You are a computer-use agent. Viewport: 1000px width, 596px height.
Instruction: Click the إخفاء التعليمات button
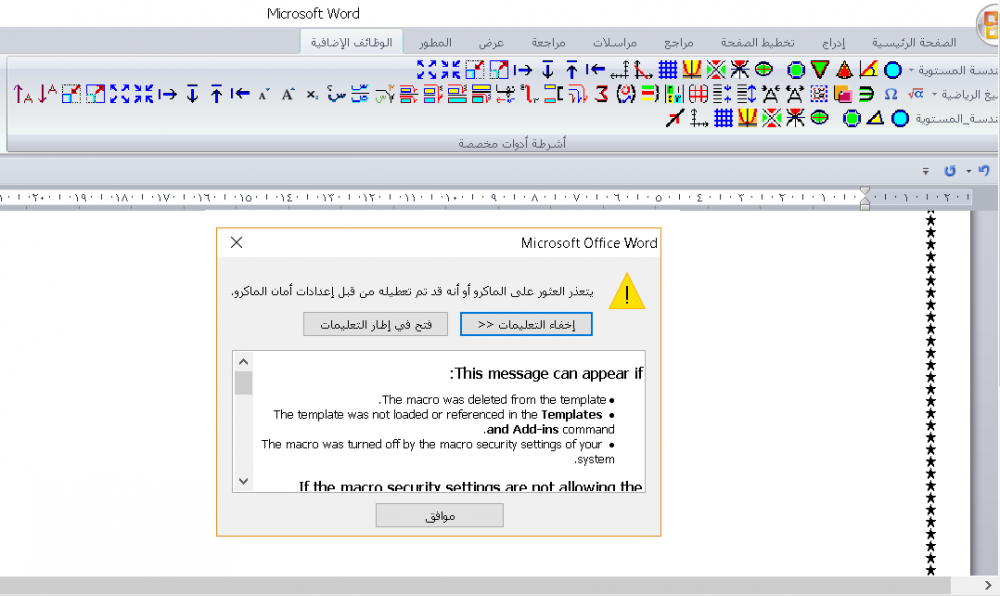coord(526,324)
